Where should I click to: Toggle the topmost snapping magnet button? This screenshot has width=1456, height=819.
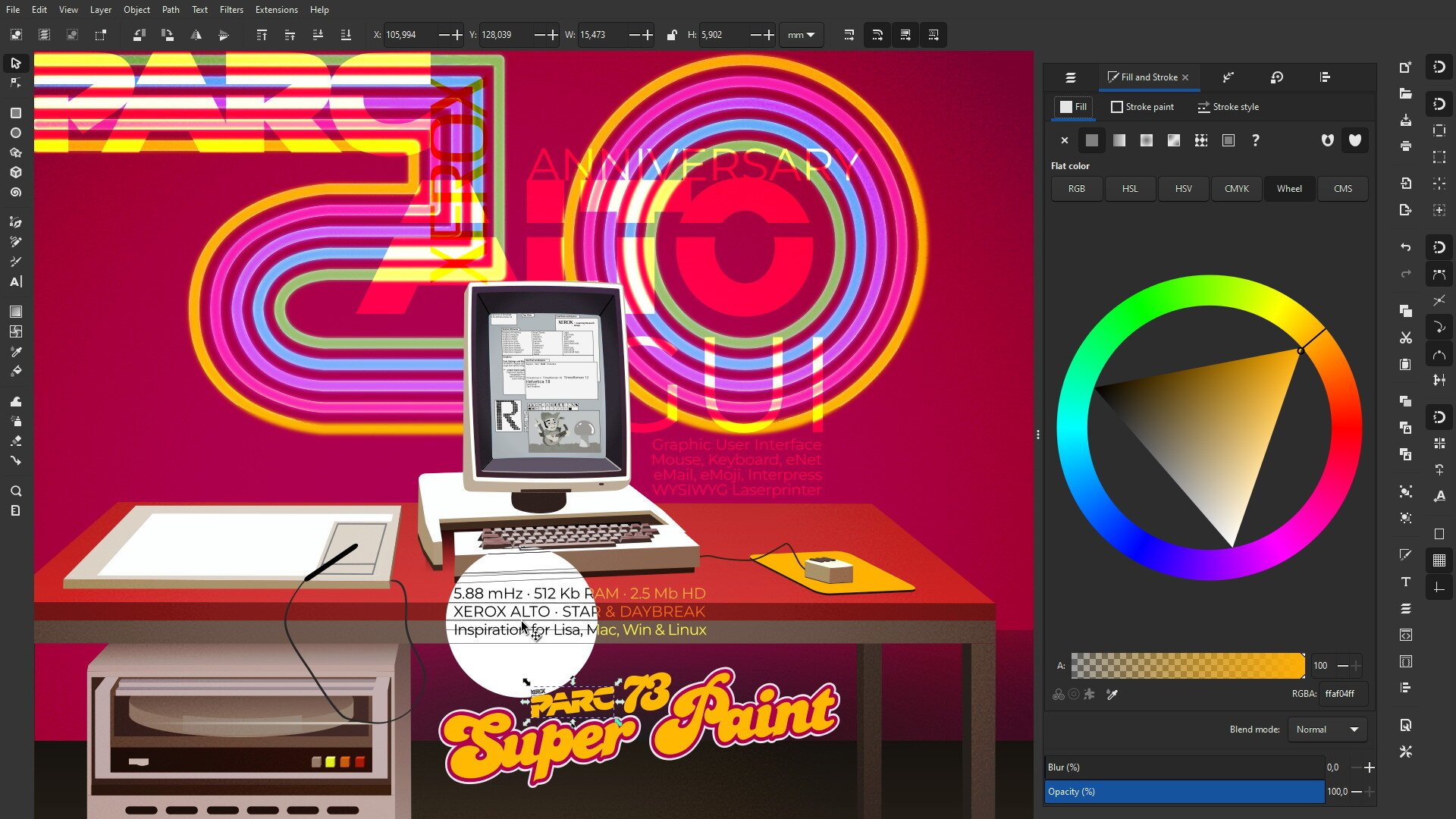(x=1439, y=67)
